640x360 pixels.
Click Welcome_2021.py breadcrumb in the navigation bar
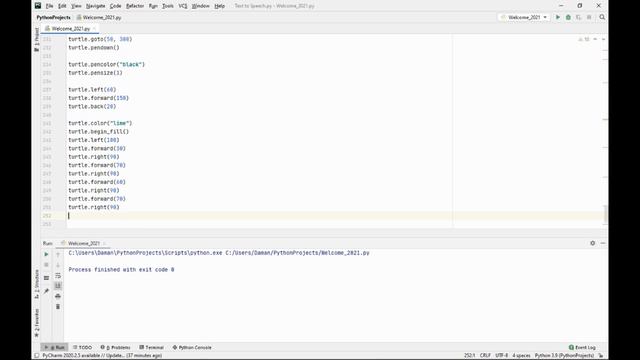99,18
